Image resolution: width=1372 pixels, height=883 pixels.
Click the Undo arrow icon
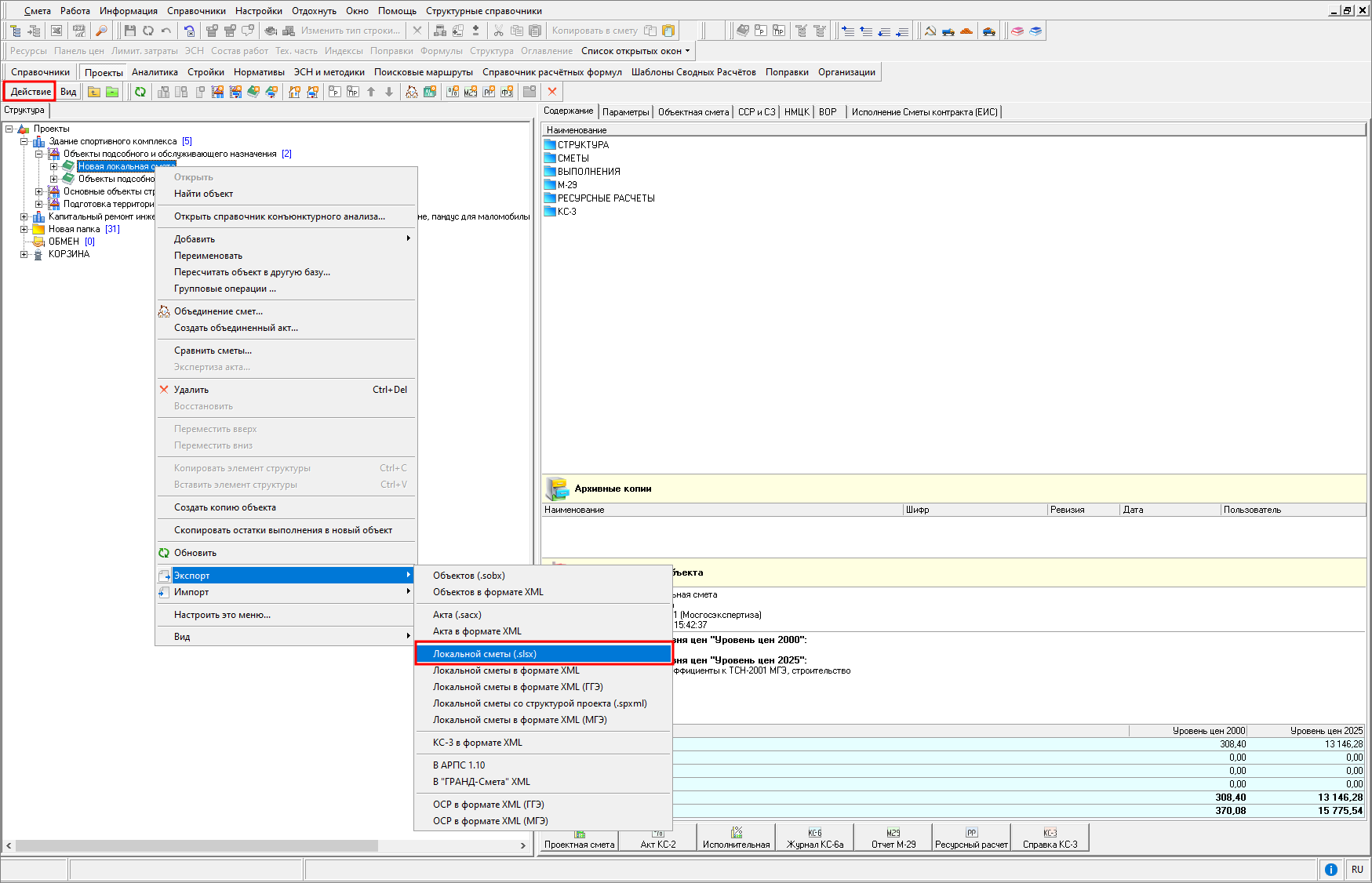coord(166,31)
